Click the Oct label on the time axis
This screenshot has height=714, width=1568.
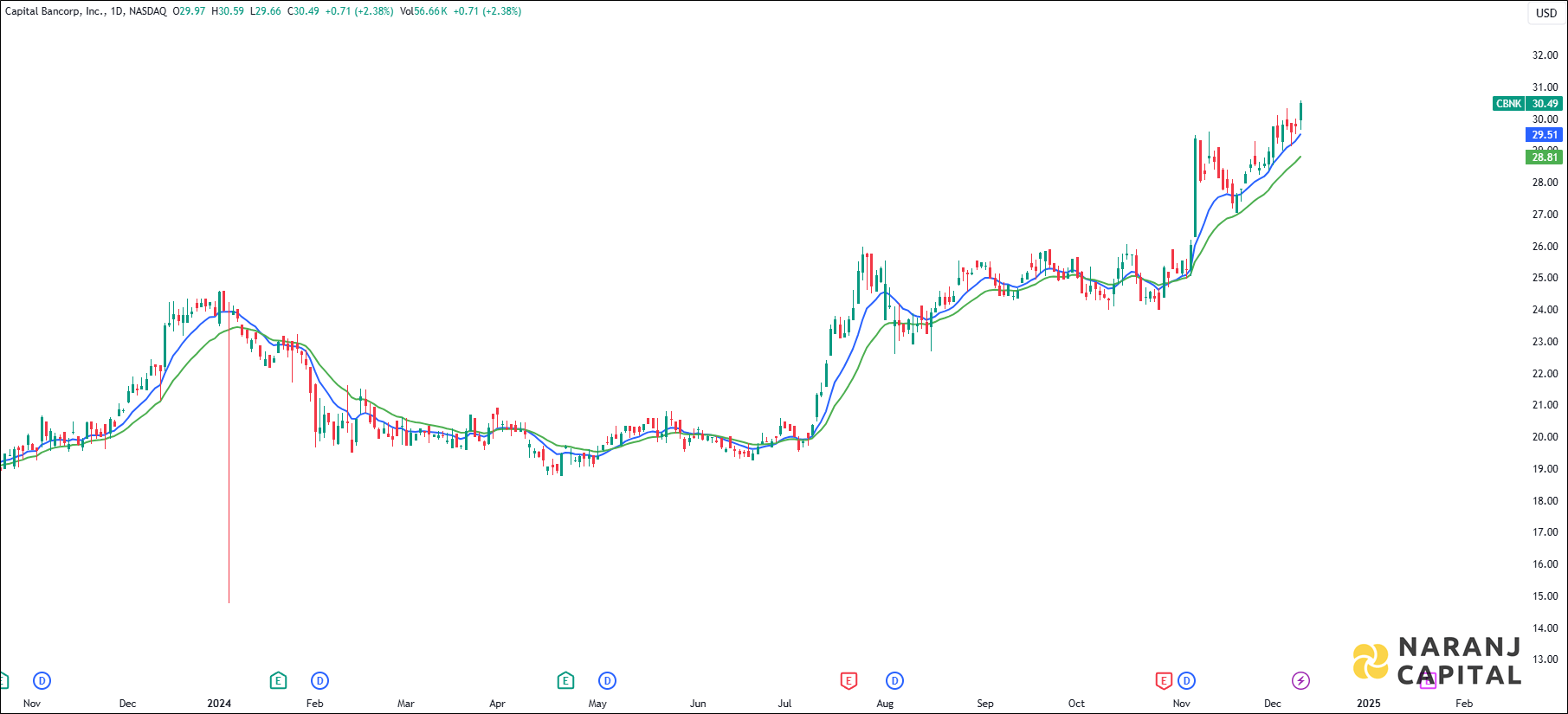coord(1076,704)
